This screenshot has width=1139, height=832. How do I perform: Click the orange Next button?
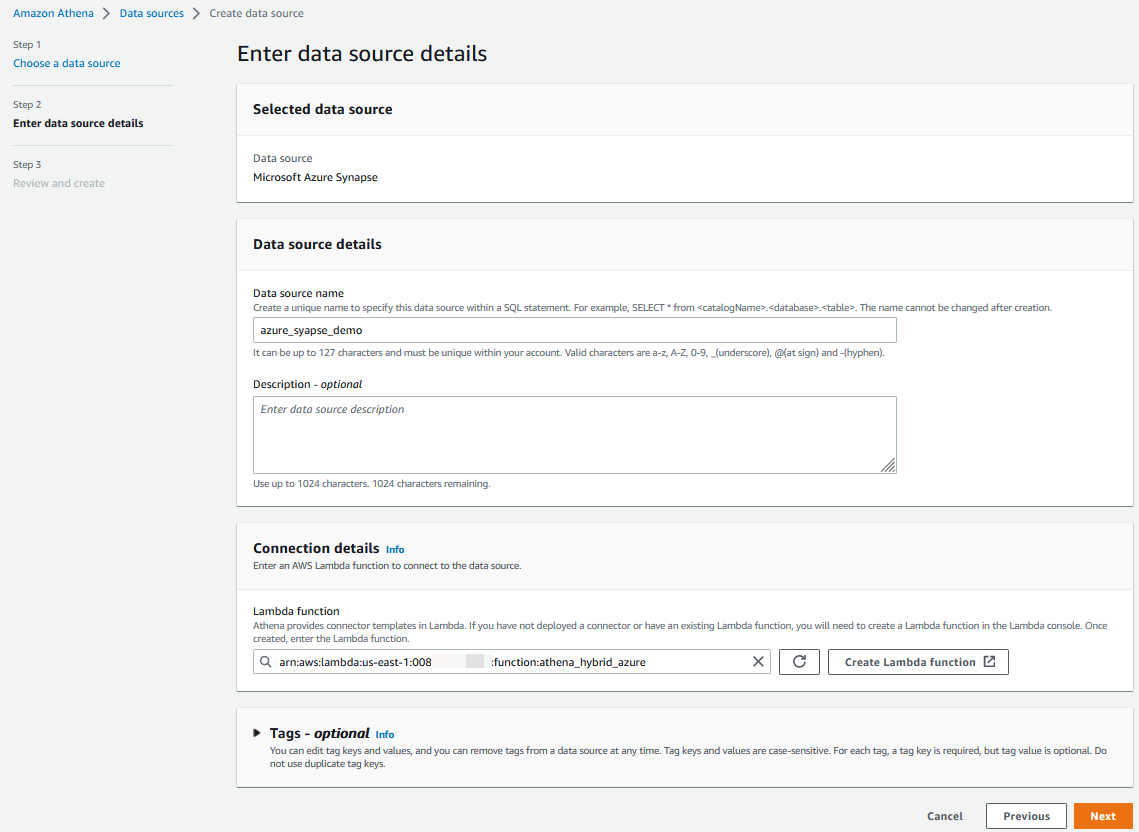point(1103,816)
